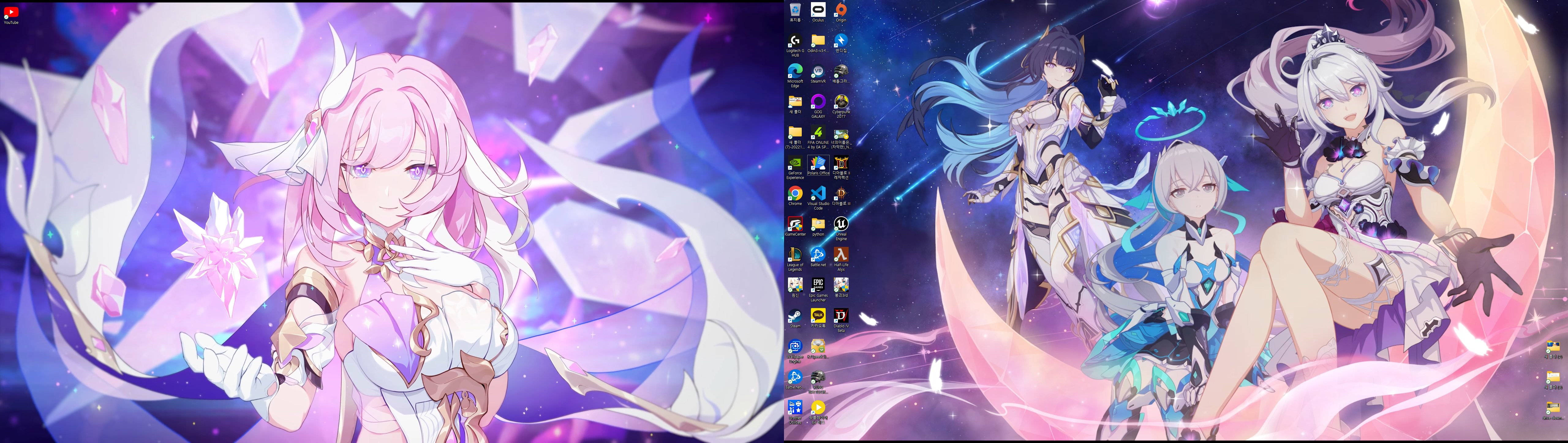Launch the Origin client icon

point(841,10)
